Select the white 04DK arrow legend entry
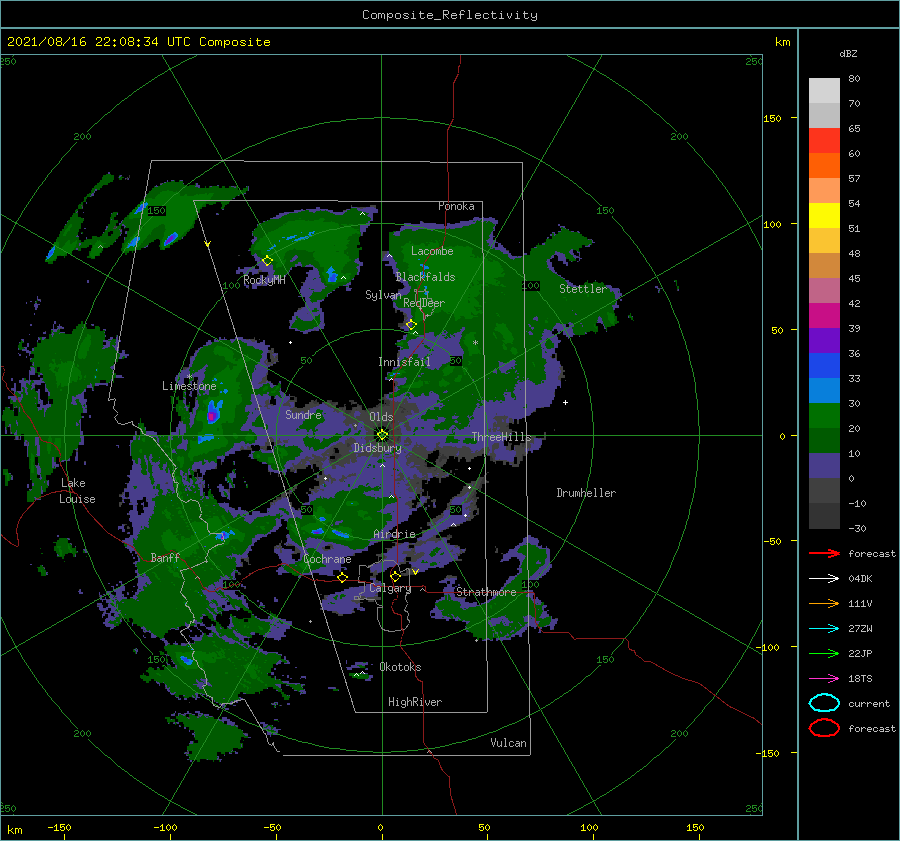900x841 pixels. click(824, 578)
